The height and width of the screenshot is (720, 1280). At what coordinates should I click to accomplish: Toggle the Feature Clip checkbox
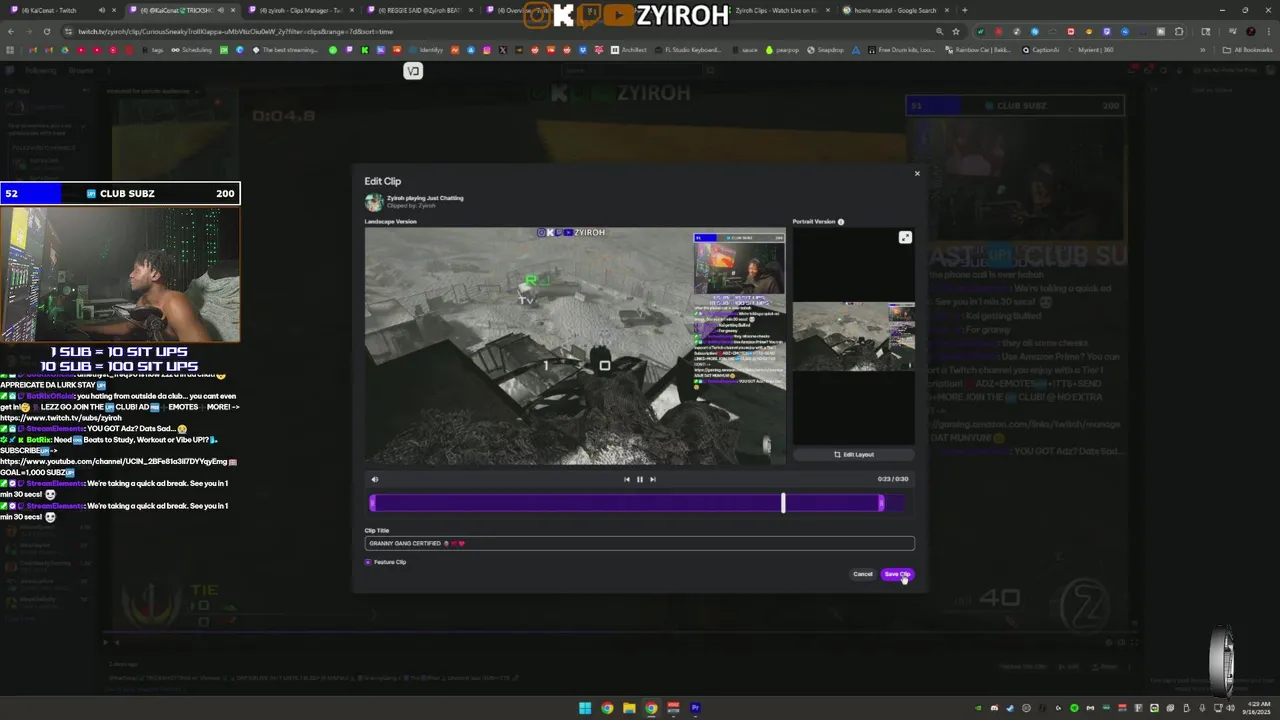click(368, 562)
